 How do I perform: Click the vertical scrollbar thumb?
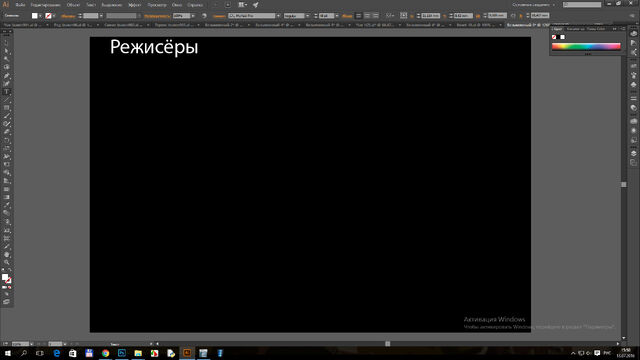click(x=624, y=184)
